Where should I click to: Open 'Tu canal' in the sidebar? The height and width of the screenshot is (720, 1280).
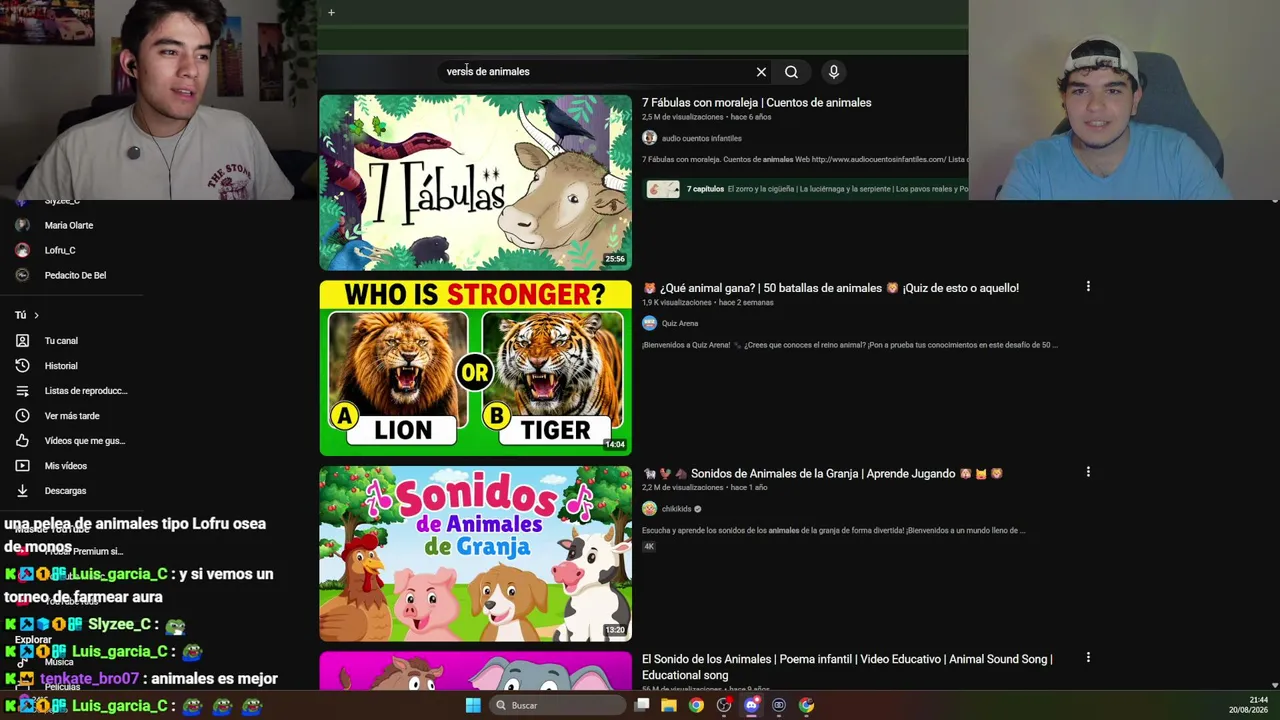point(61,341)
